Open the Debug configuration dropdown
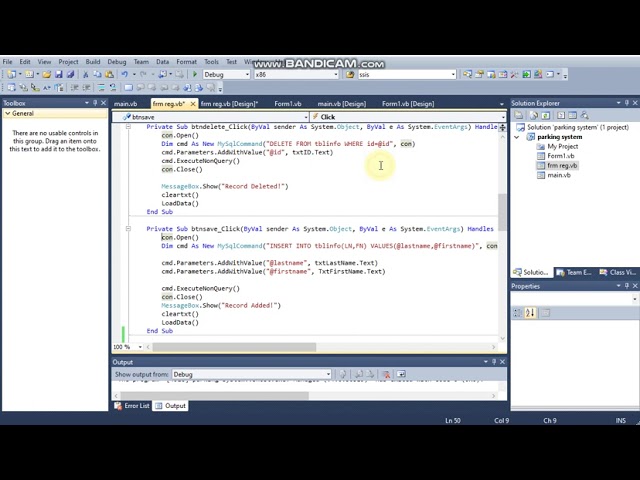This screenshot has height=480, width=640. [x=247, y=75]
